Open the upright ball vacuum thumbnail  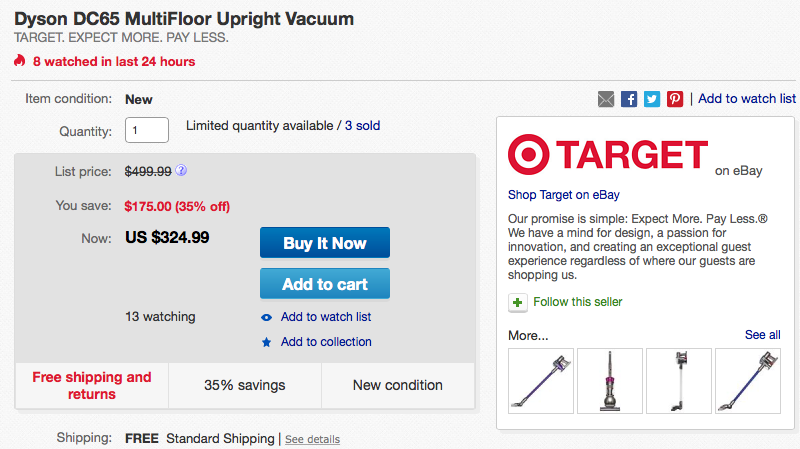coord(609,380)
